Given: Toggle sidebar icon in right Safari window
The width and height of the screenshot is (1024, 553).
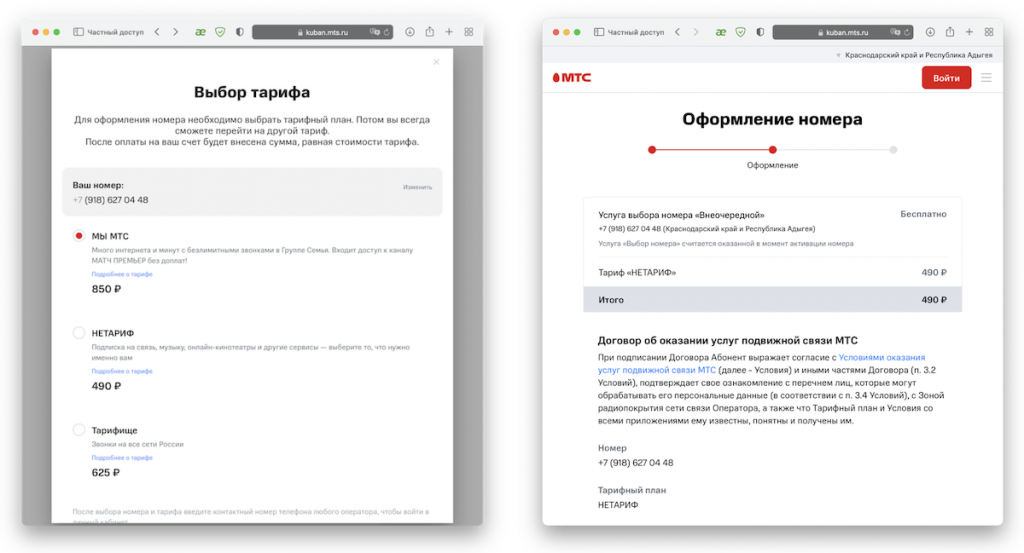Looking at the screenshot, I should click(599, 32).
